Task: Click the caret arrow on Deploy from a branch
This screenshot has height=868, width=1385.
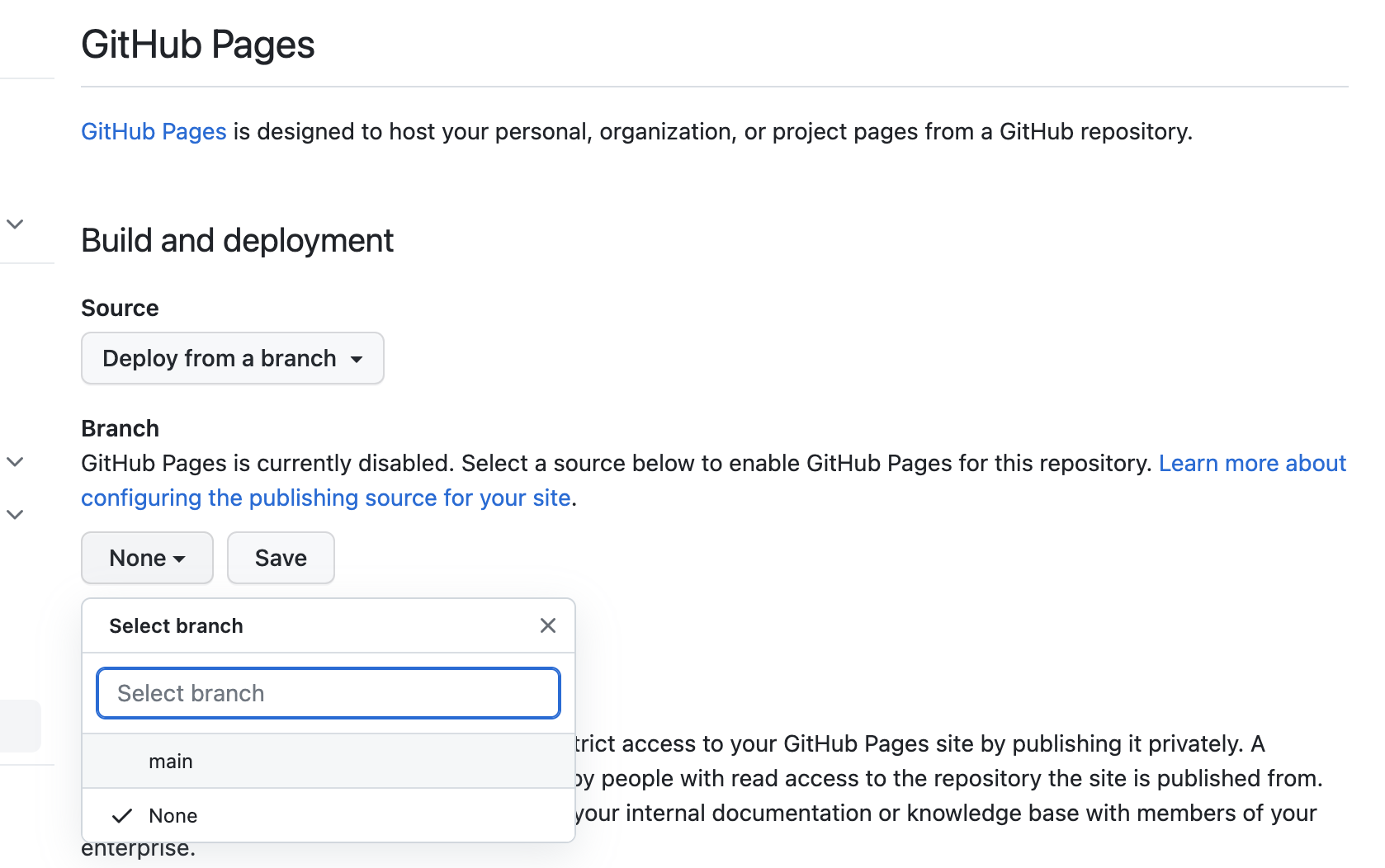Action: [x=357, y=360]
